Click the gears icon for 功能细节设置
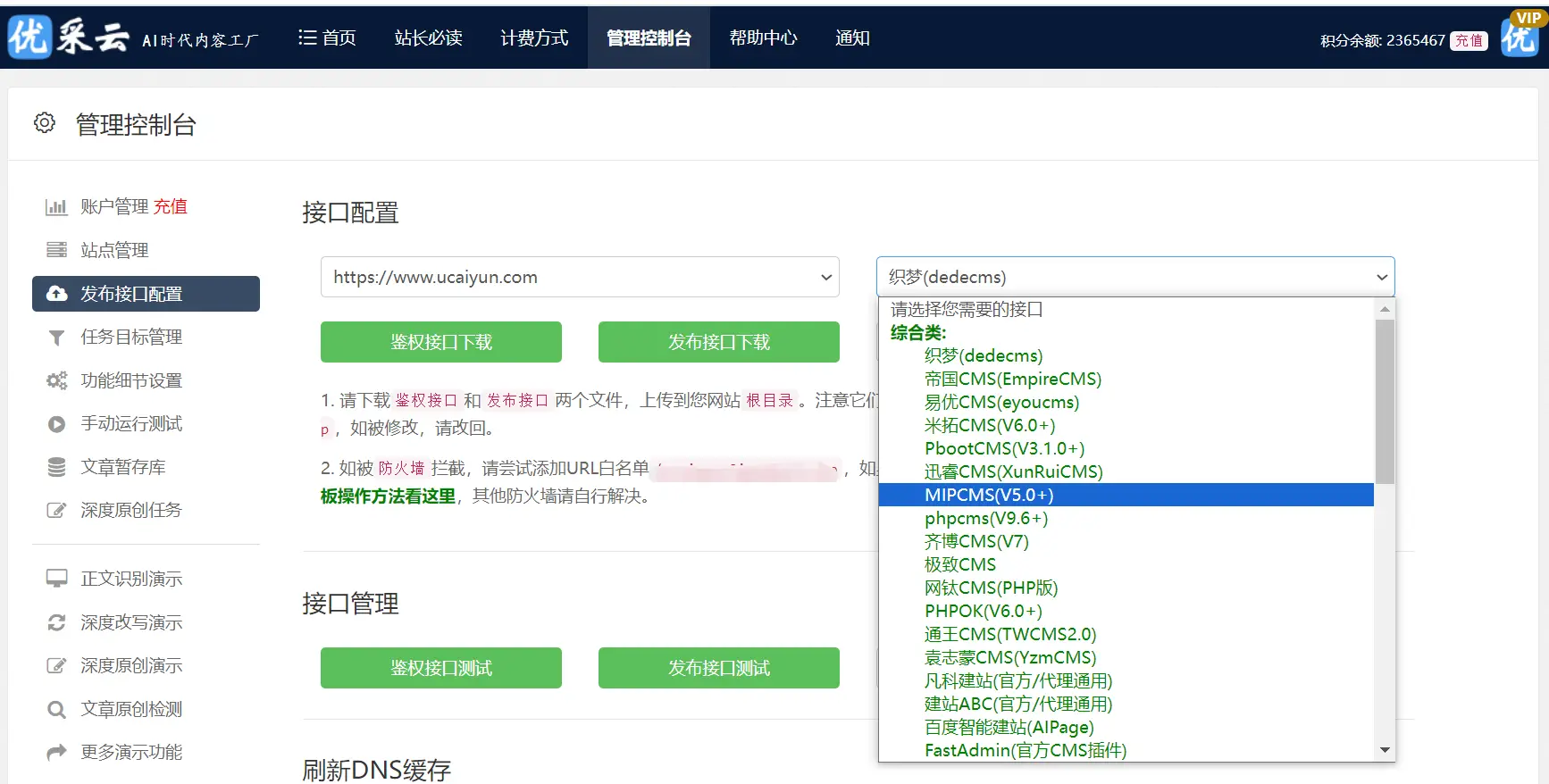1549x784 pixels. 56,380
